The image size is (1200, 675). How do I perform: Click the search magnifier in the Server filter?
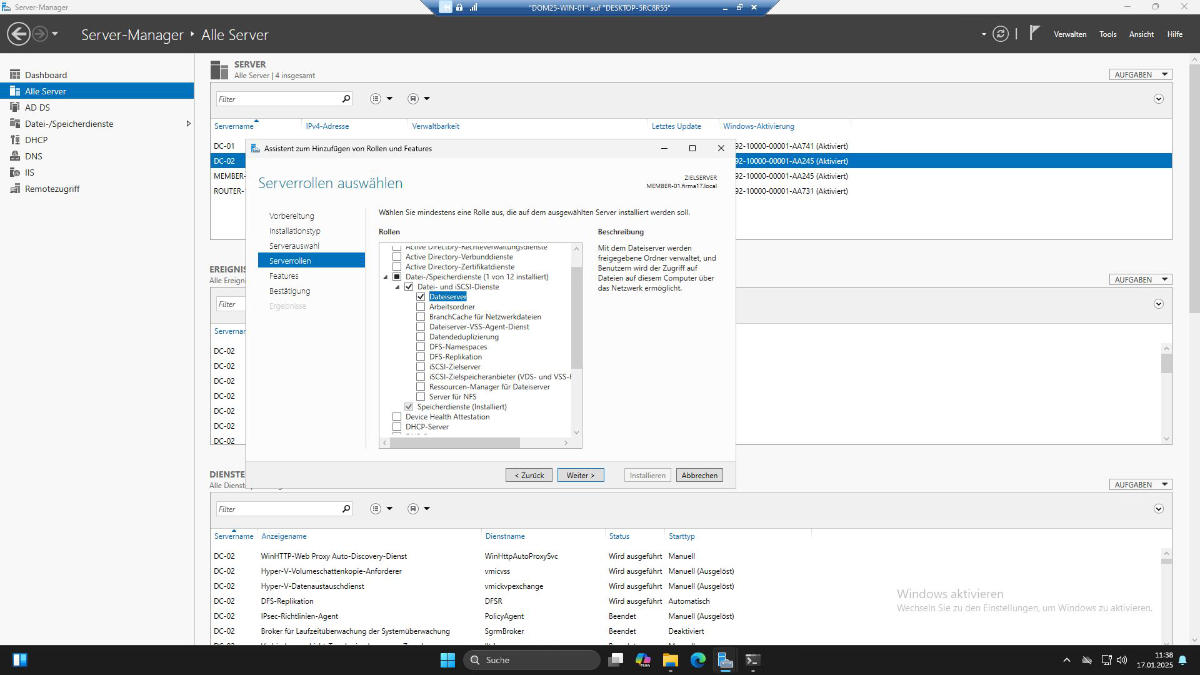[x=346, y=99]
